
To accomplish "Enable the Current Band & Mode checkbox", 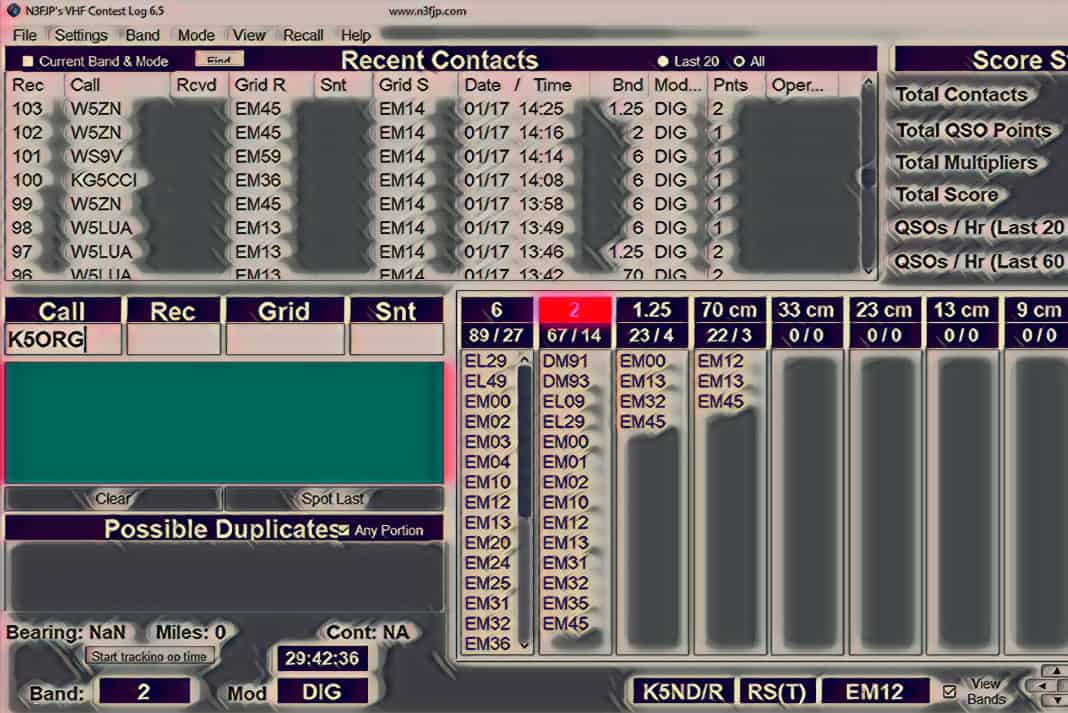I will tap(29, 59).
